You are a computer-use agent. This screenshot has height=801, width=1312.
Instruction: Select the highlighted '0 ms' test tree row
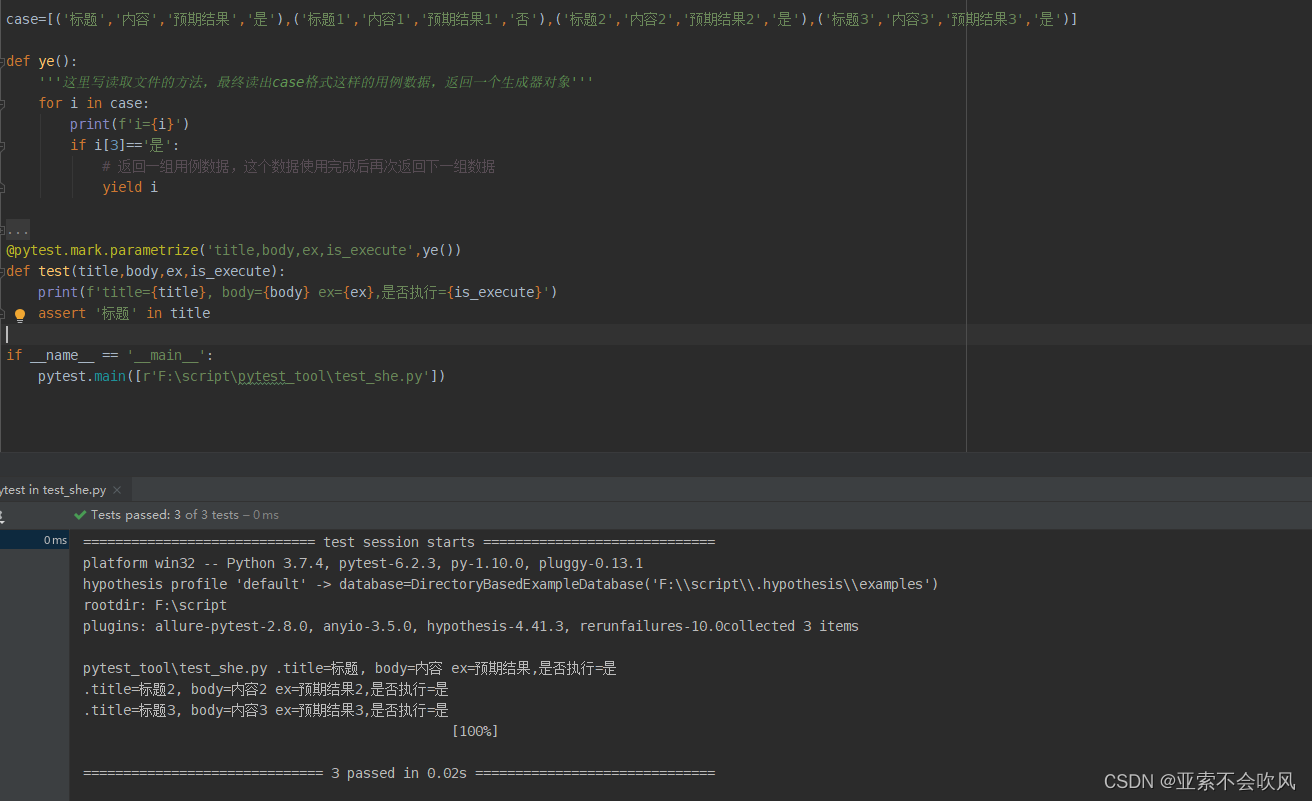(x=34, y=541)
